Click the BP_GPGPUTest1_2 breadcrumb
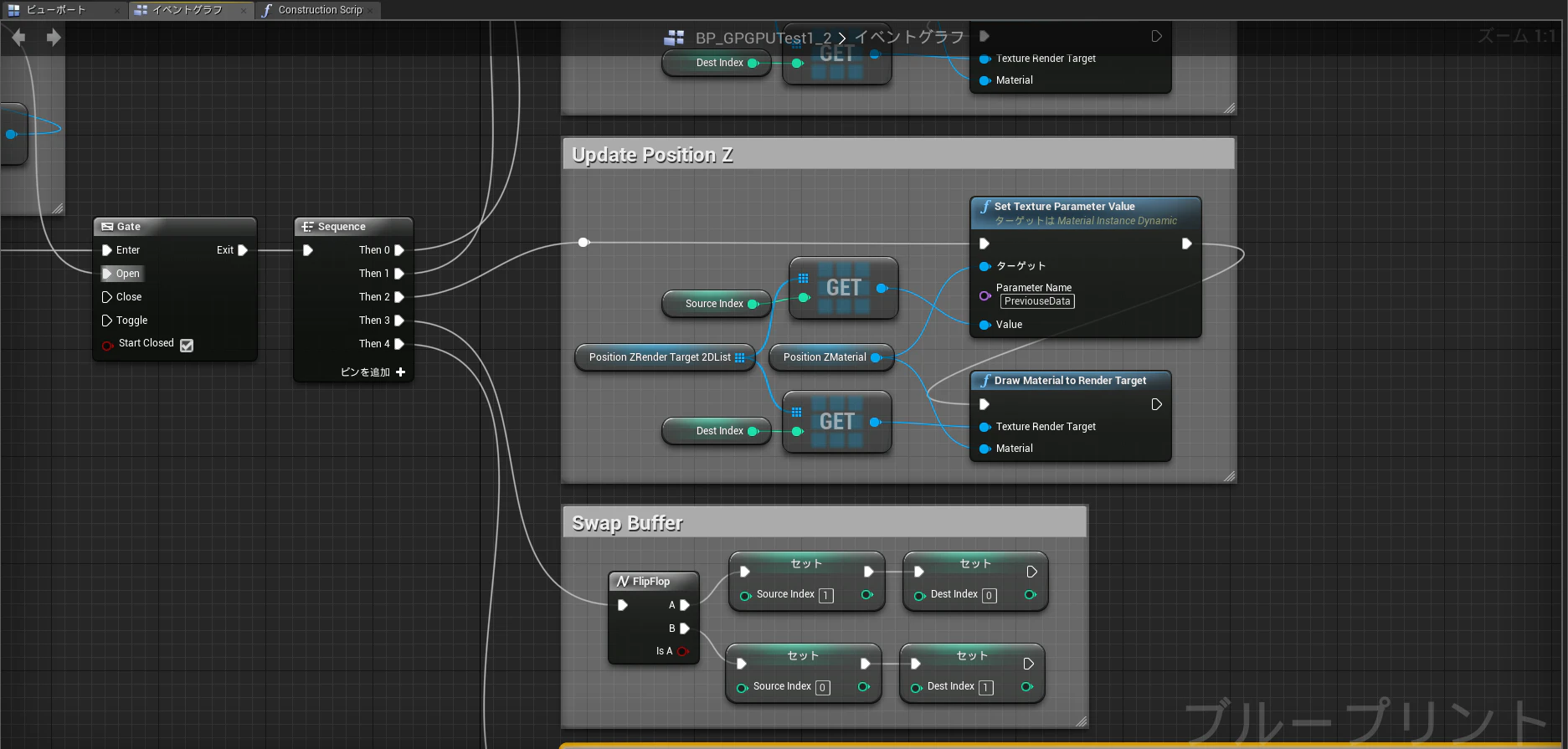The height and width of the screenshot is (749, 1568). (763, 38)
